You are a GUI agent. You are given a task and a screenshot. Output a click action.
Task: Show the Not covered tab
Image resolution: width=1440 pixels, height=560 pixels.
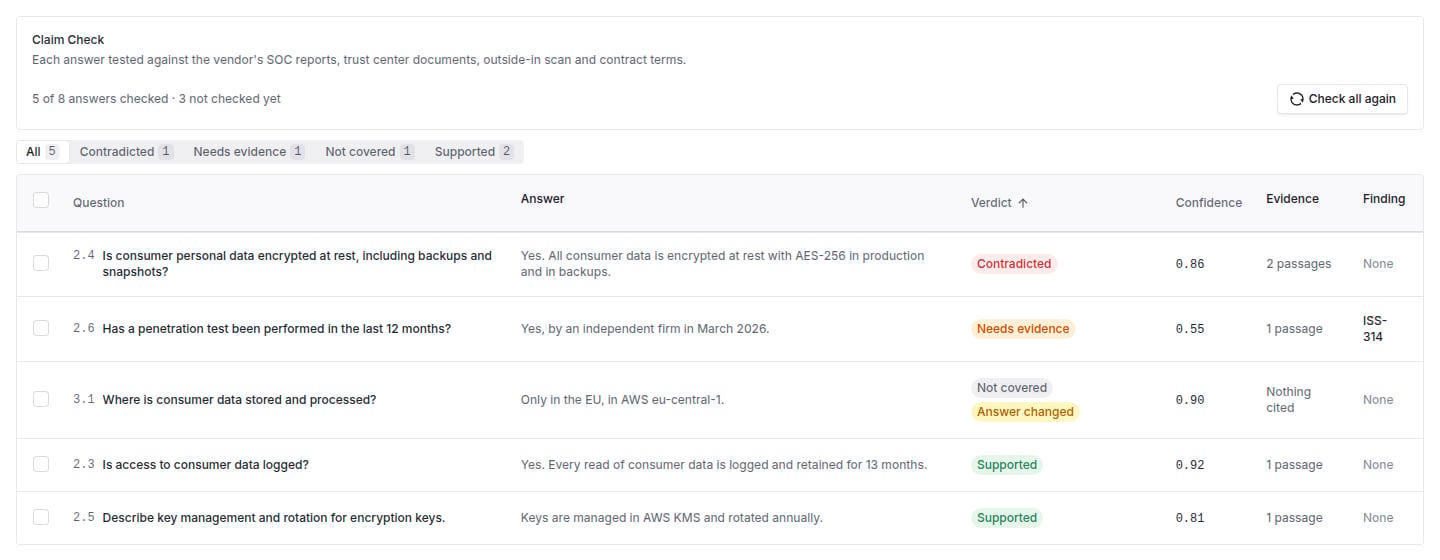click(370, 152)
